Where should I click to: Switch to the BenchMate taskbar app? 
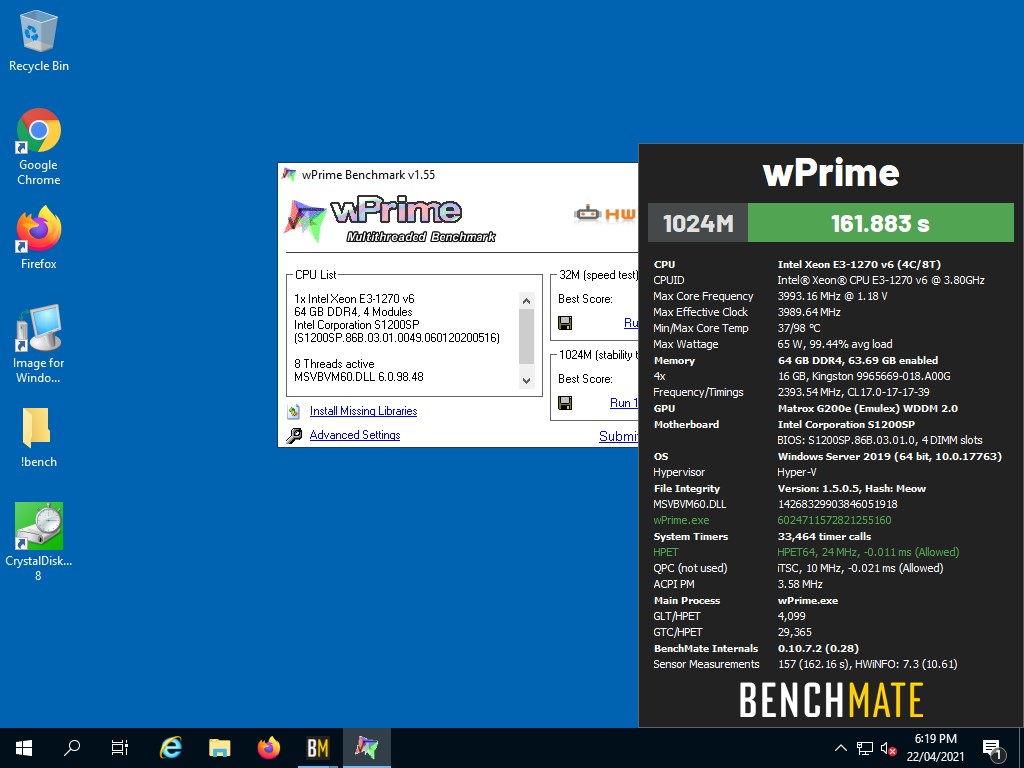click(317, 748)
